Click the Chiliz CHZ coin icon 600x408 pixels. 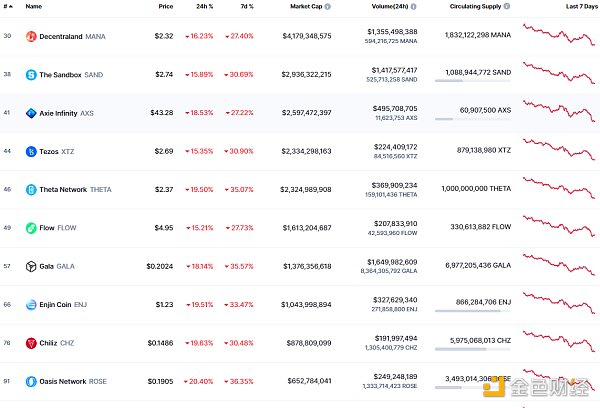click(32, 342)
